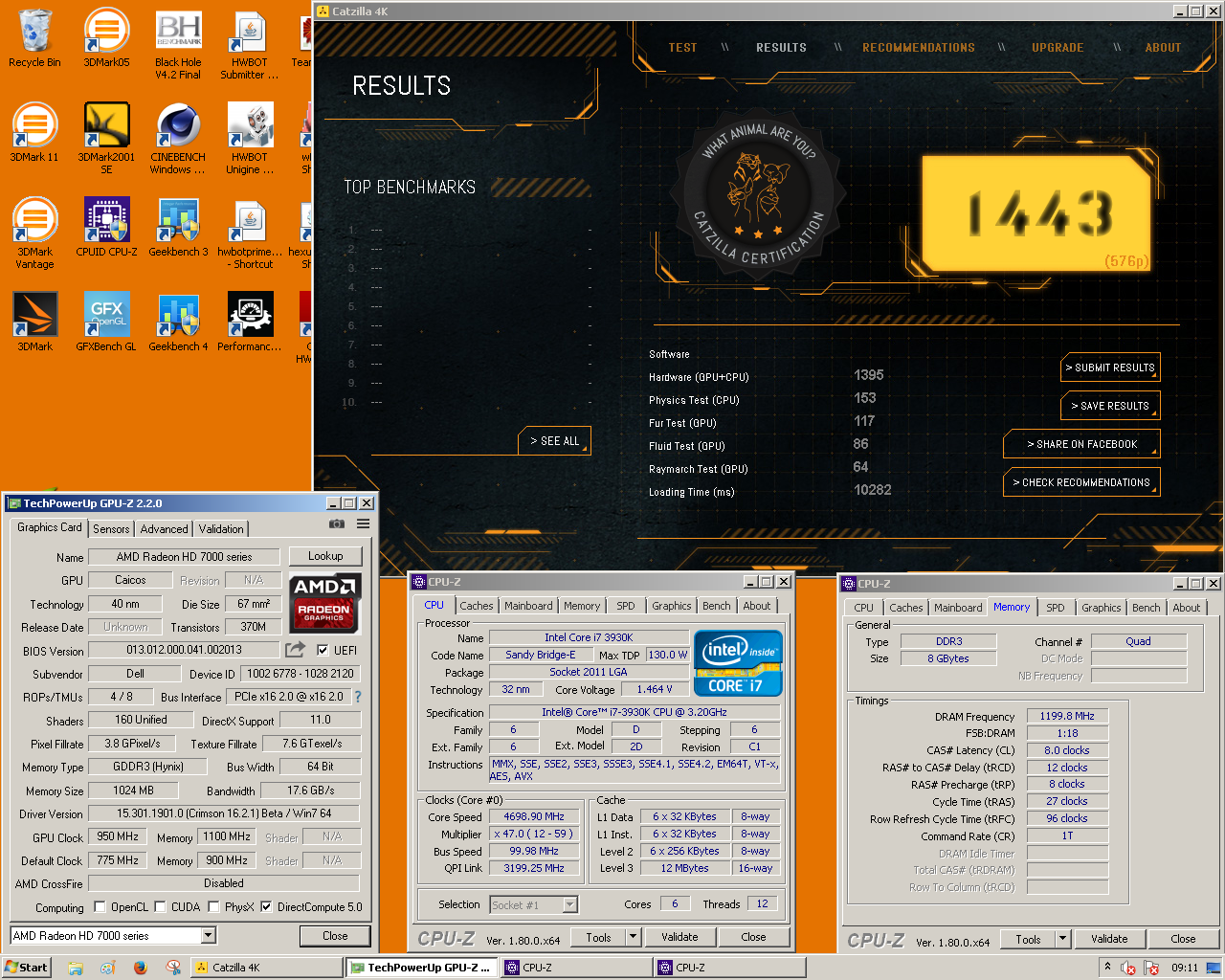Open GPU-Z hamburger menu icon
Image resolution: width=1225 pixels, height=980 pixels.
click(364, 523)
